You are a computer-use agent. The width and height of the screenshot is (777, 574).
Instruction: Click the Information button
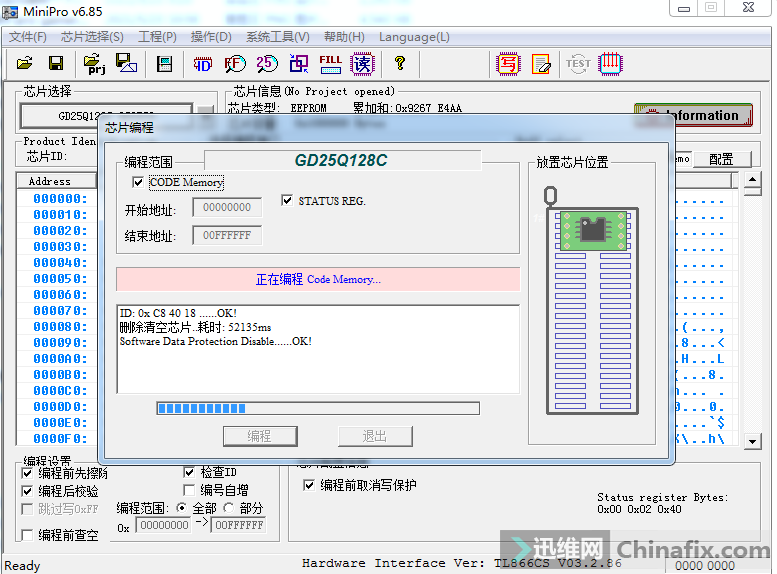[693, 115]
